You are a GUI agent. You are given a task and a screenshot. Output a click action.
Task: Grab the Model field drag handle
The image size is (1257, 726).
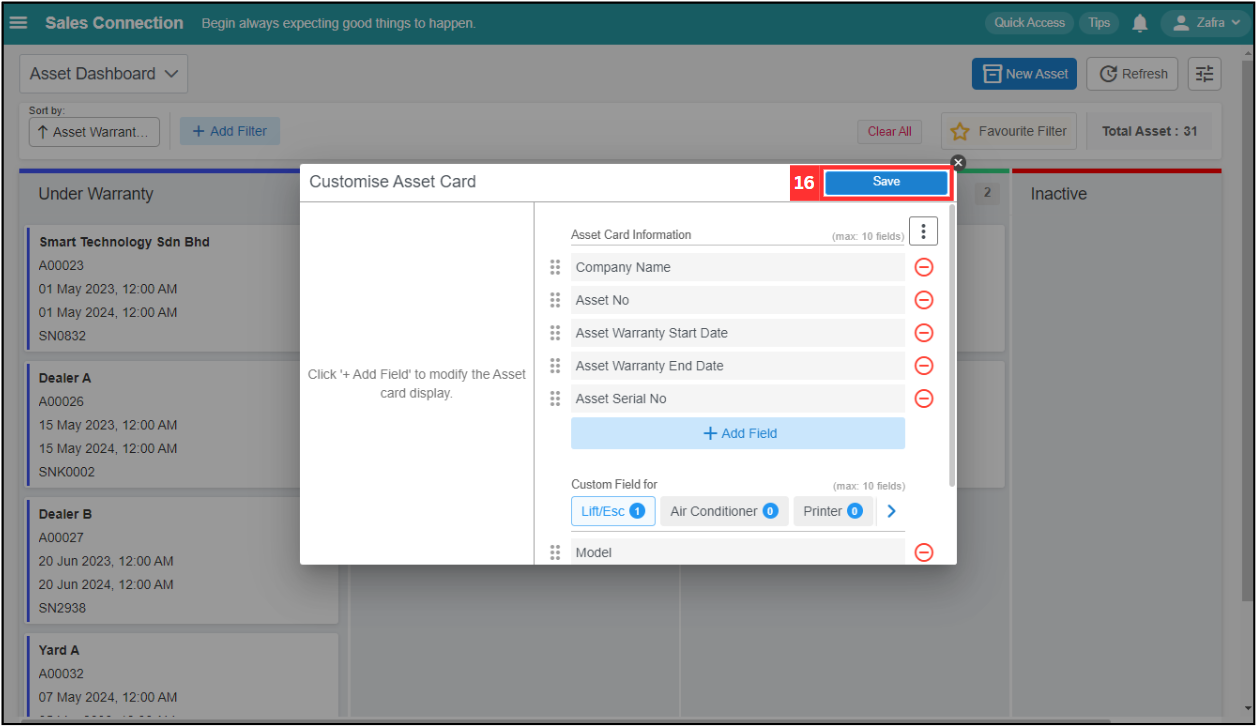[x=555, y=552]
